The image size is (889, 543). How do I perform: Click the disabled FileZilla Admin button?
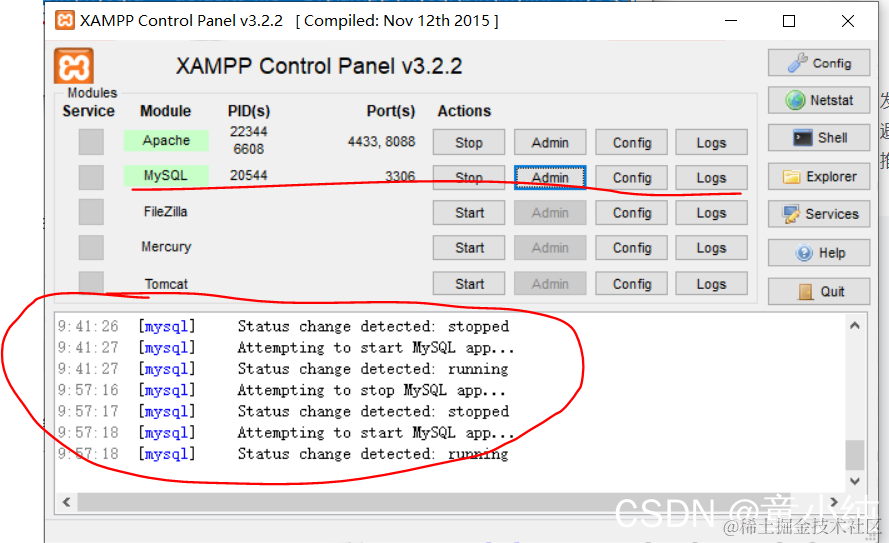click(x=550, y=213)
